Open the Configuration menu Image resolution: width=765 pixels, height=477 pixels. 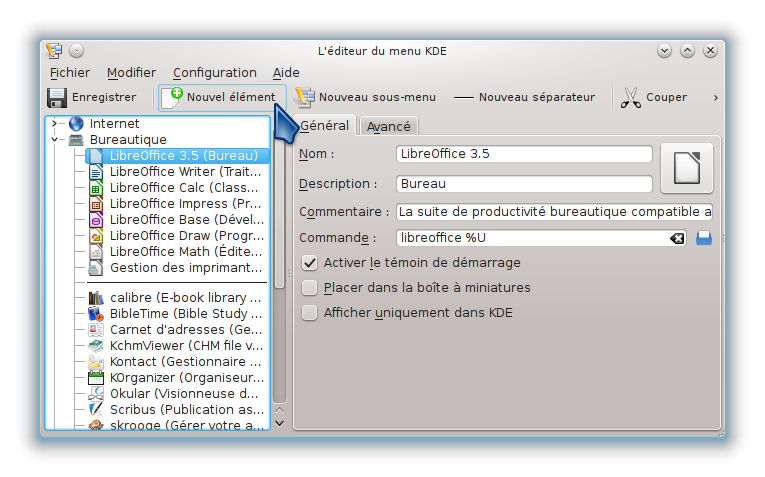(215, 73)
